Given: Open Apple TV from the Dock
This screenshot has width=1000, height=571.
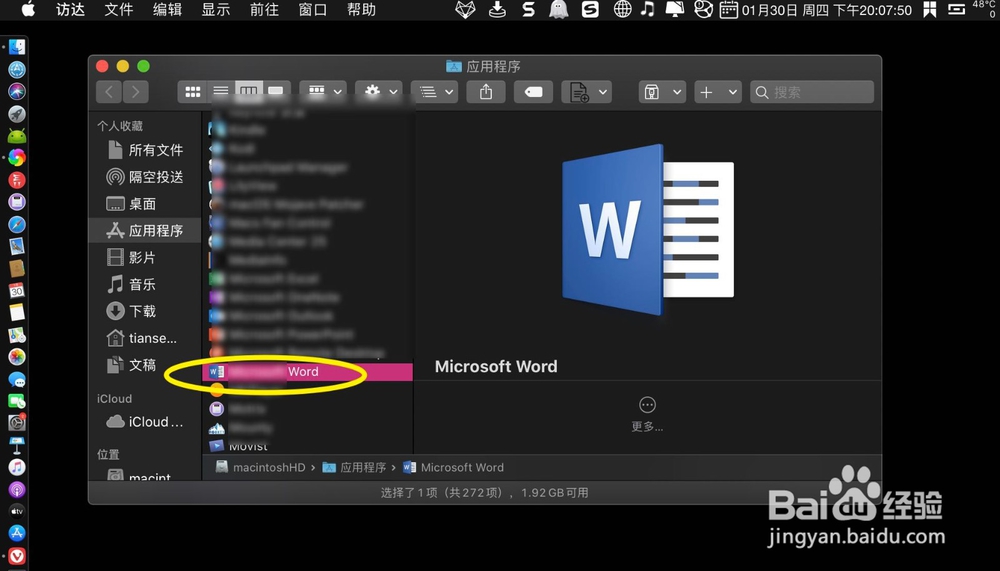Looking at the screenshot, I should [17, 511].
